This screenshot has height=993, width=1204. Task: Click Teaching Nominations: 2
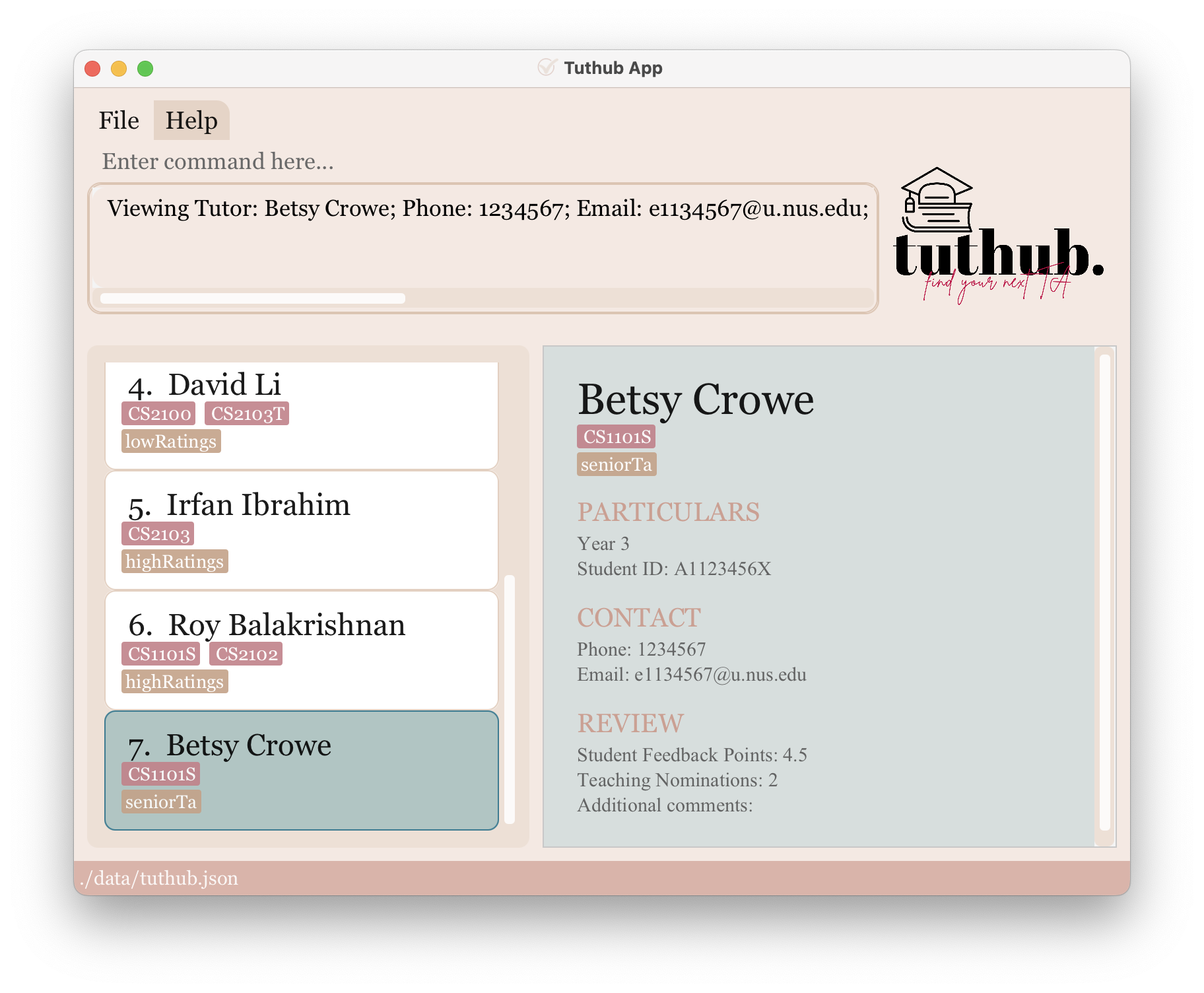pos(677,780)
